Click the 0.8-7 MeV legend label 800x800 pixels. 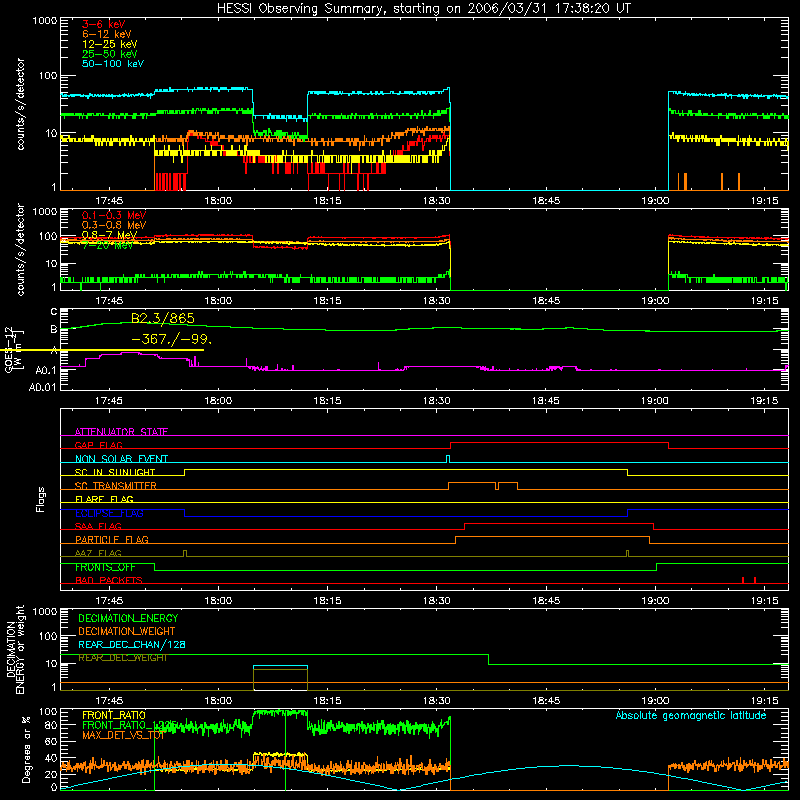pos(109,235)
